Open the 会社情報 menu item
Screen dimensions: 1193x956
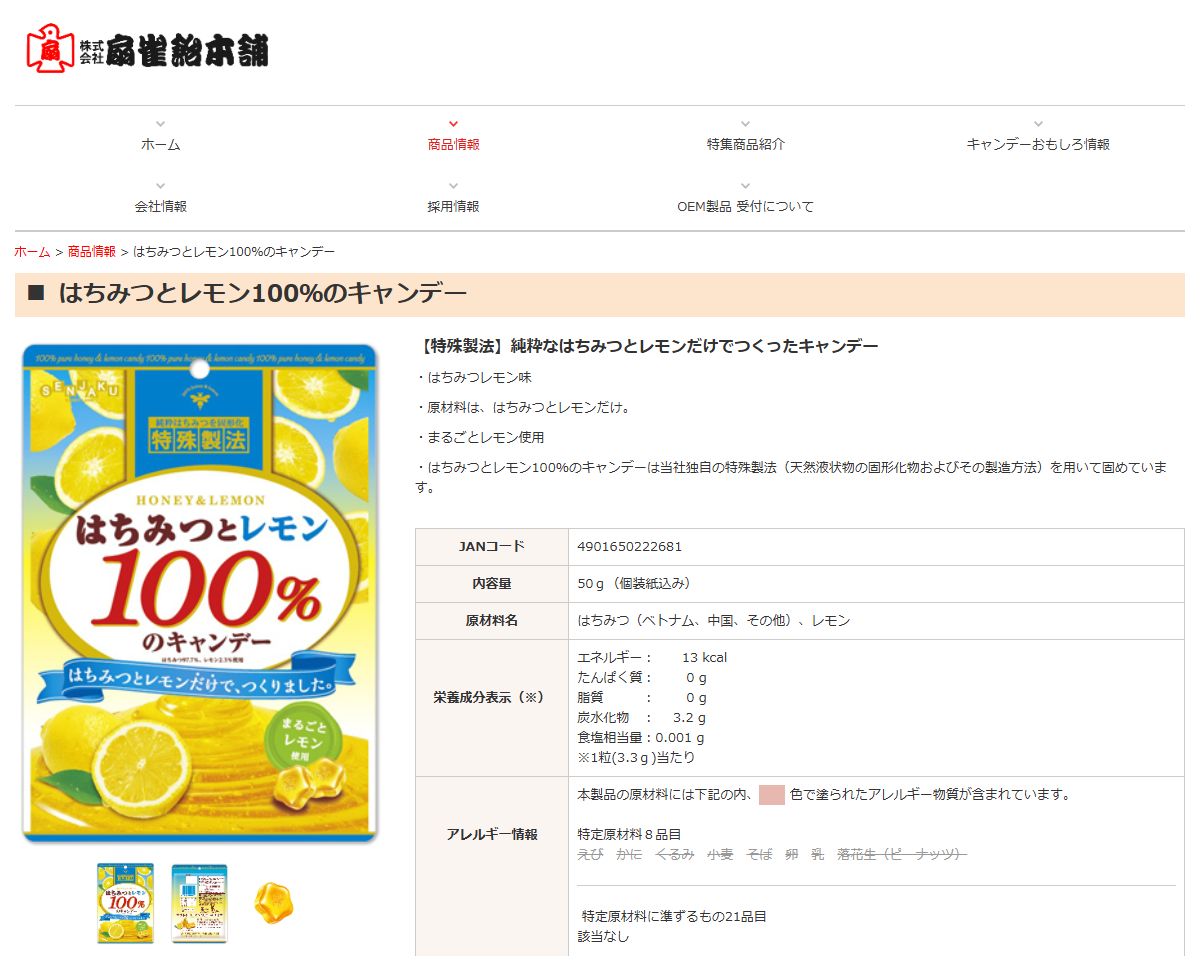pyautogui.click(x=161, y=207)
